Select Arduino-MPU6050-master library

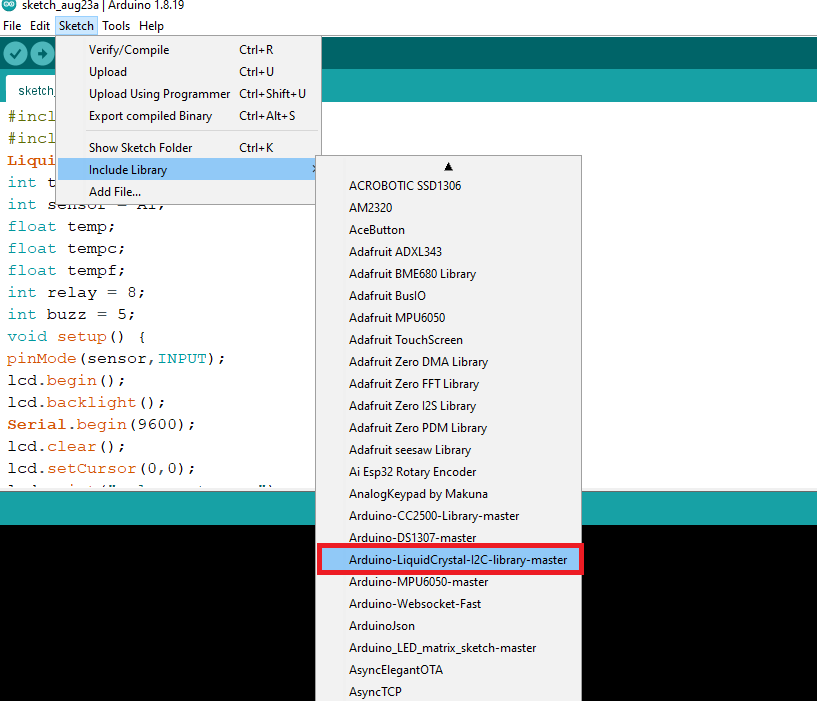(449, 582)
